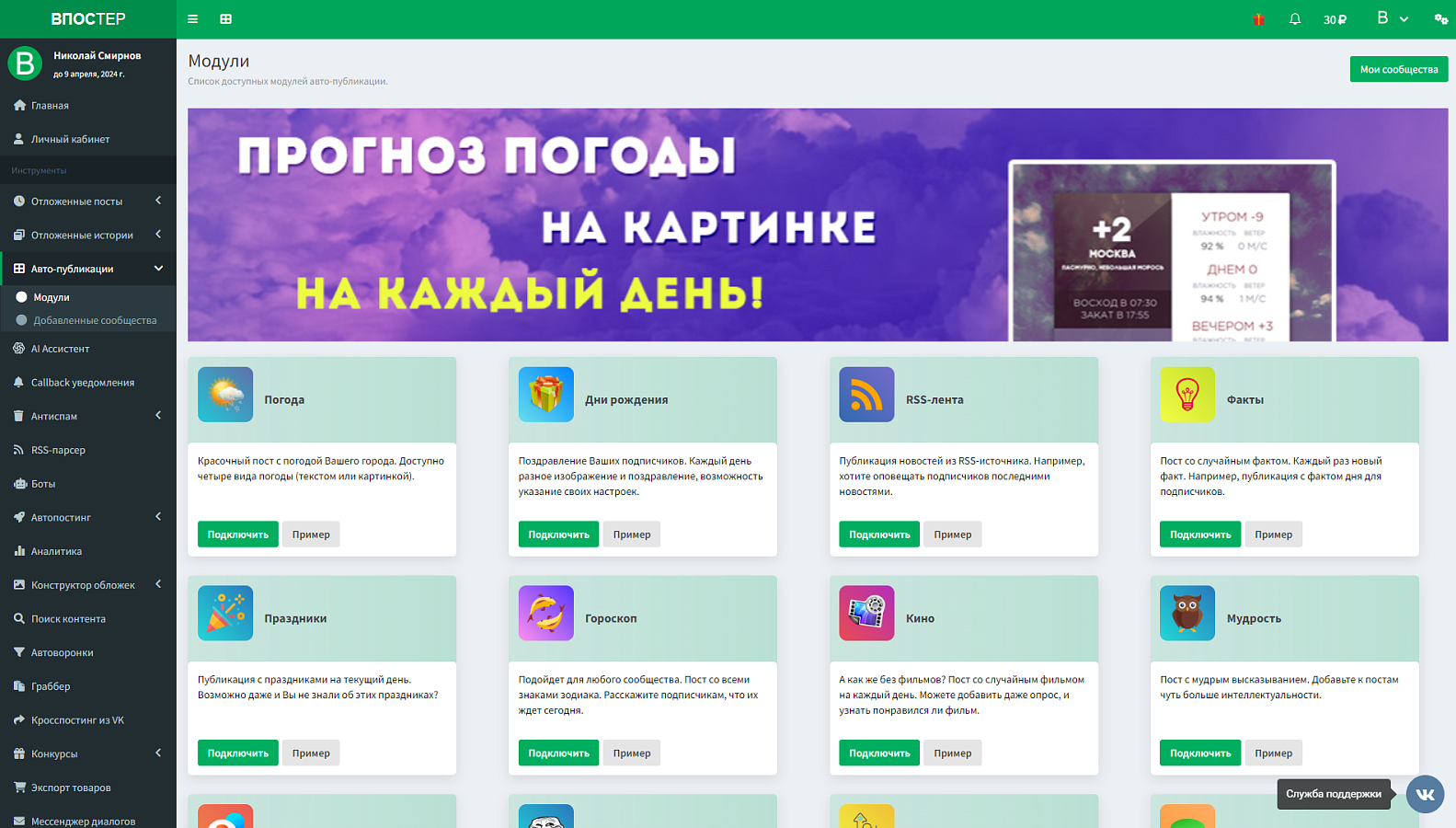The height and width of the screenshot is (828, 1456).
Task: Open Callback уведомления menu item
Action: click(88, 383)
